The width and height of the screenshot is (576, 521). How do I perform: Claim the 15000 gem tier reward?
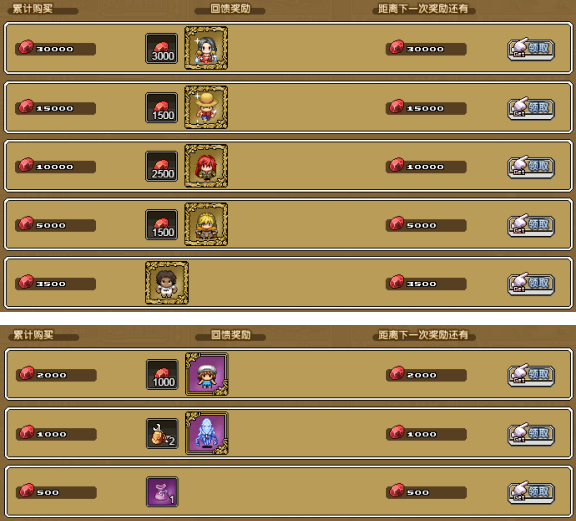click(x=531, y=109)
